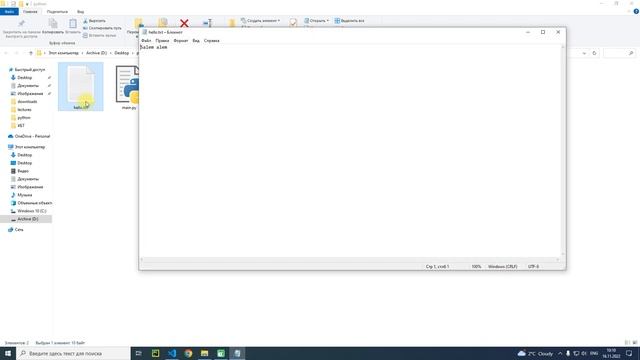Viewport: 640px width, 360px height.
Task: Click the Properties checkmark icon in ribbon
Action: 293,22
